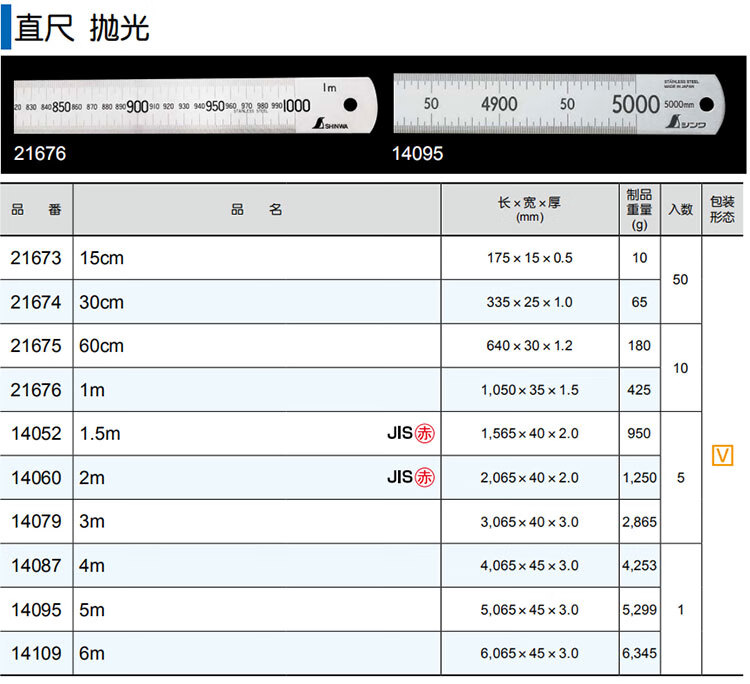
Task: Click the weight value 4,253
Action: [x=640, y=566]
